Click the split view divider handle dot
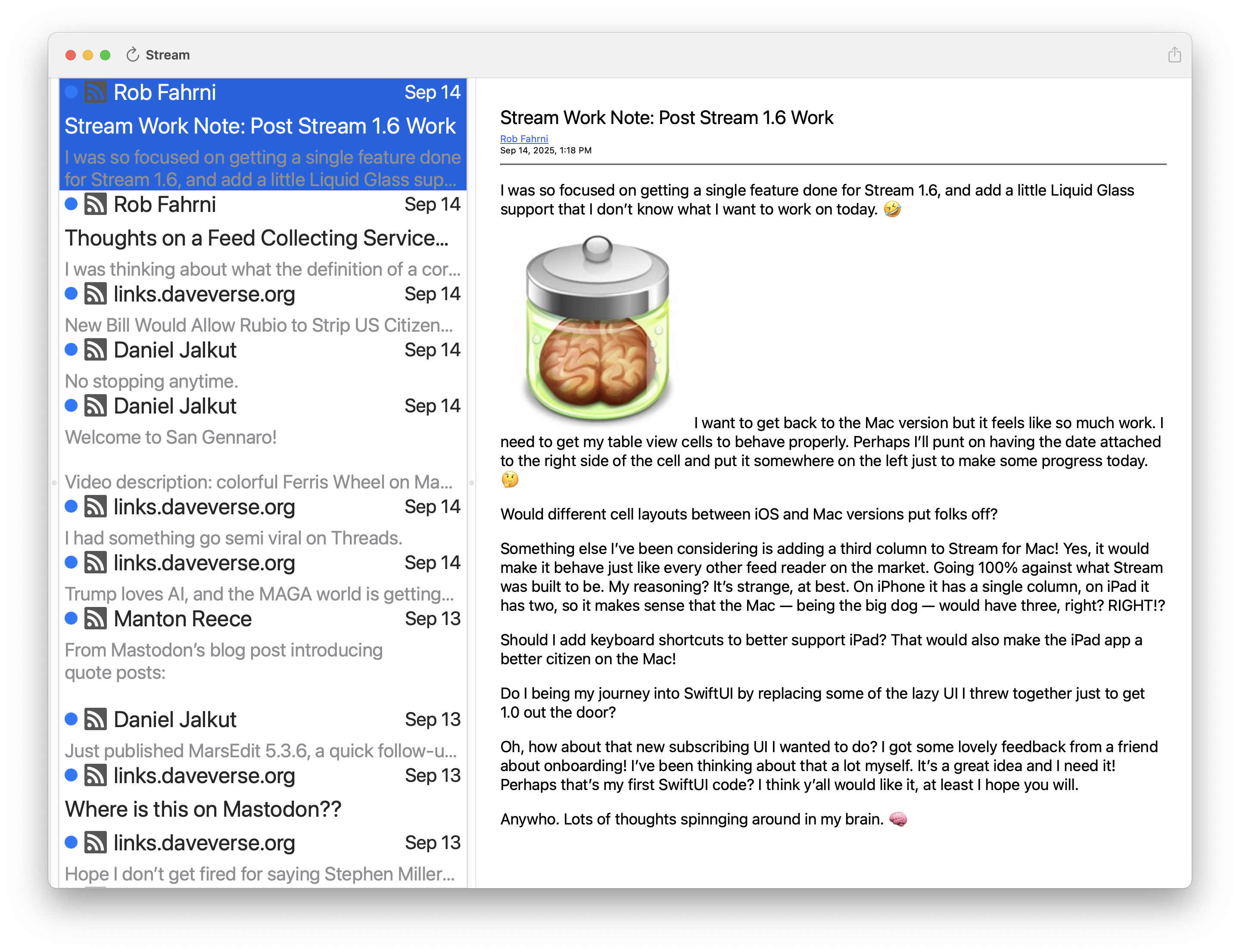Image resolution: width=1240 pixels, height=952 pixels. tap(471, 483)
